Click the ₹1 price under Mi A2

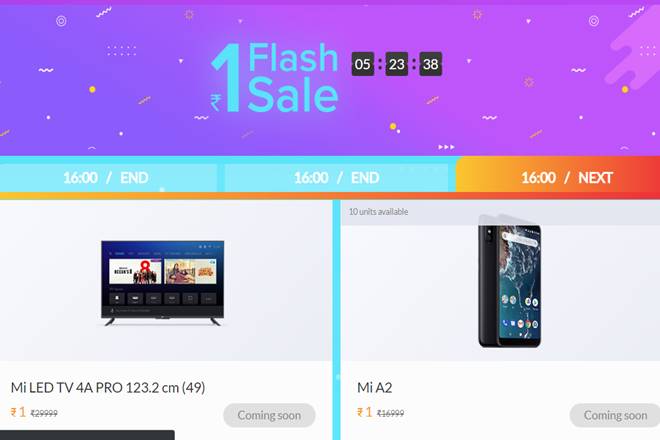click(365, 412)
